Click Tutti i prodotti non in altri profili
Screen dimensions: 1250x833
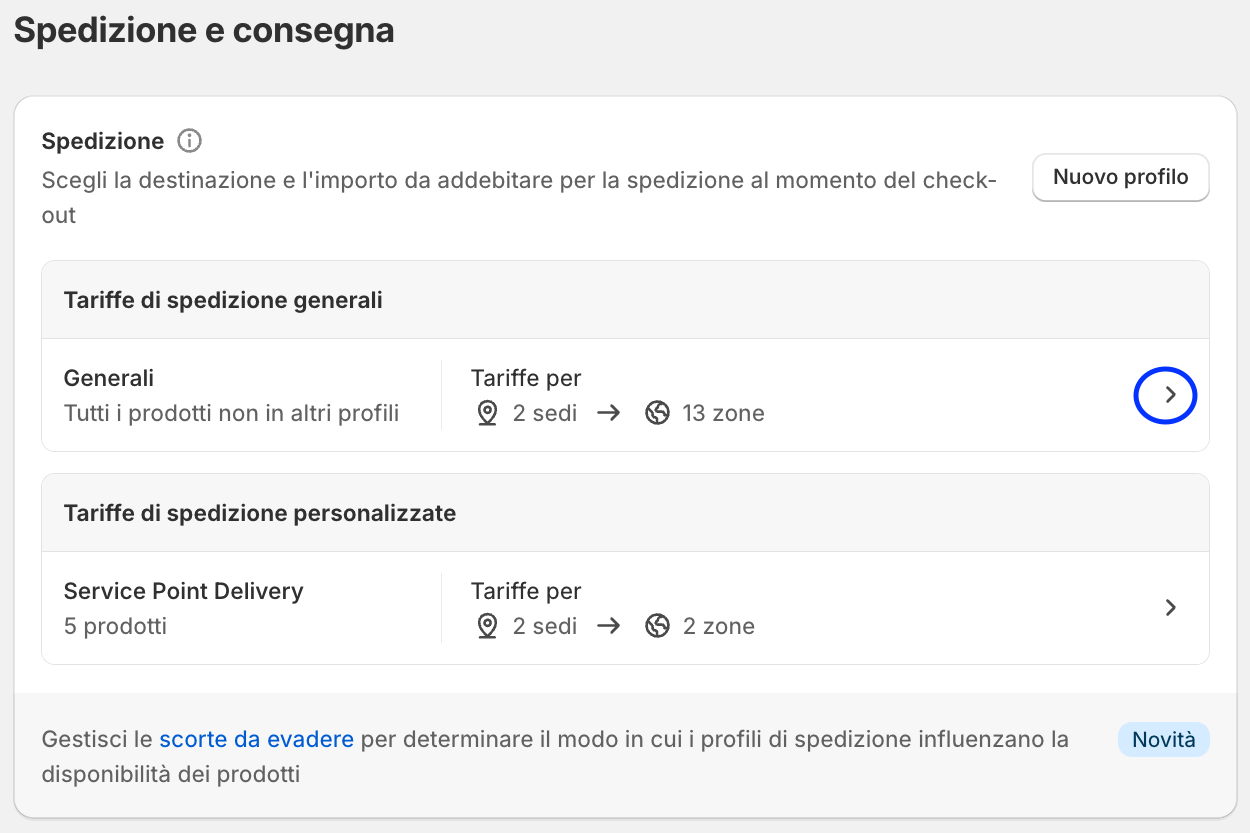pyautogui.click(x=231, y=413)
